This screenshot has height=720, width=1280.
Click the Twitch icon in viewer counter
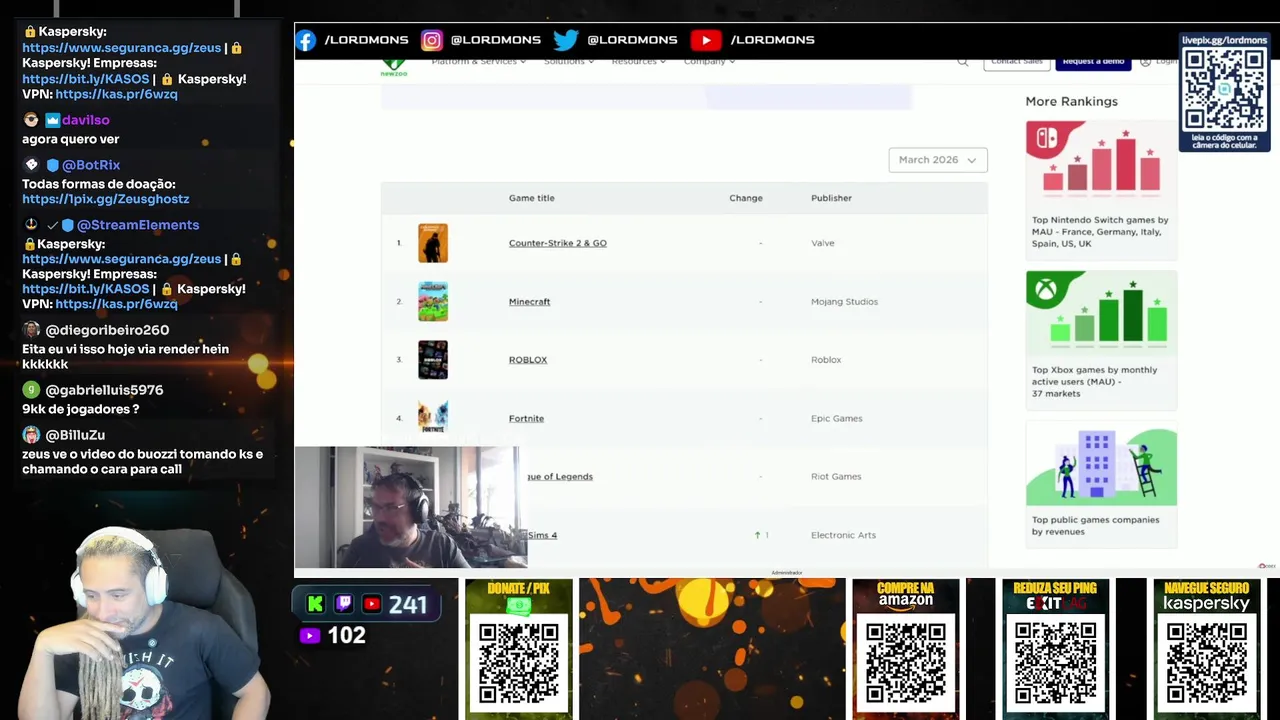pyautogui.click(x=343, y=604)
